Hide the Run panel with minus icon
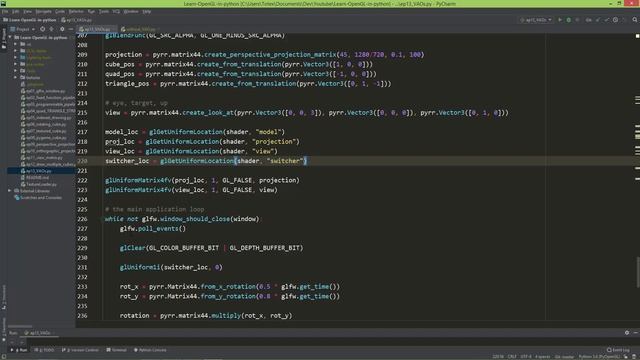Viewport: 640px width, 360px height. 636,333
